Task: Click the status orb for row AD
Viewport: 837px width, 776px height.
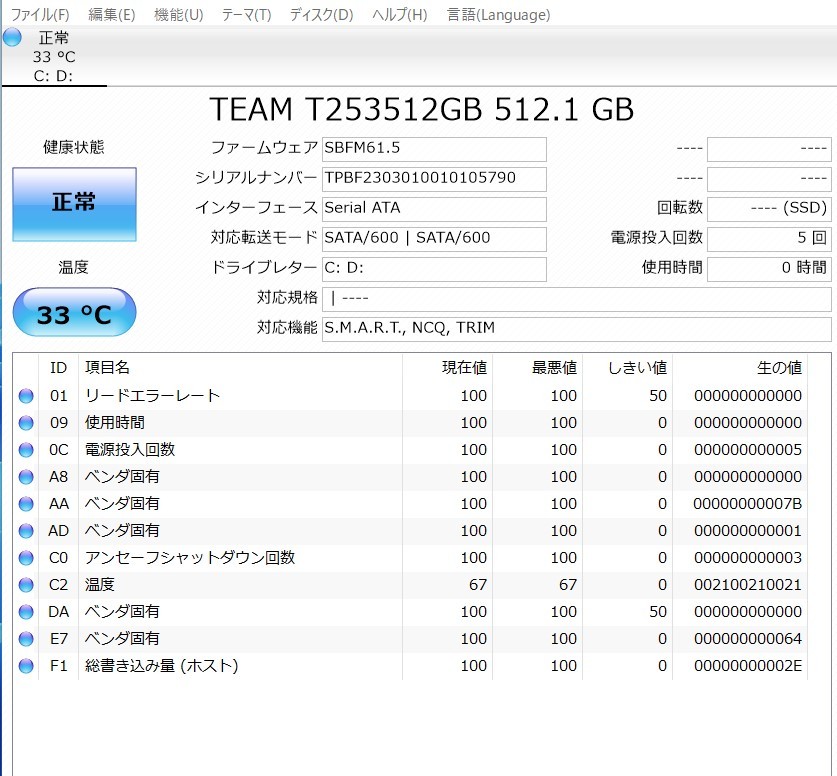Action: 26,531
